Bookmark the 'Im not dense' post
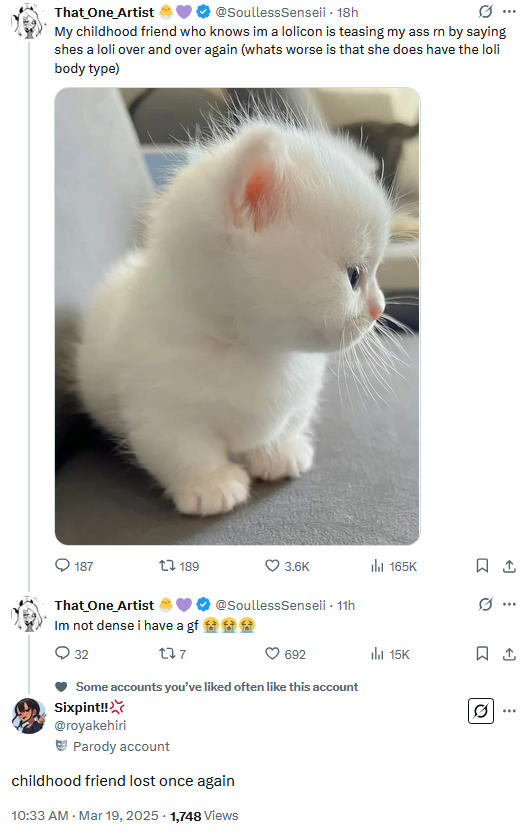This screenshot has width=523, height=833. point(482,653)
